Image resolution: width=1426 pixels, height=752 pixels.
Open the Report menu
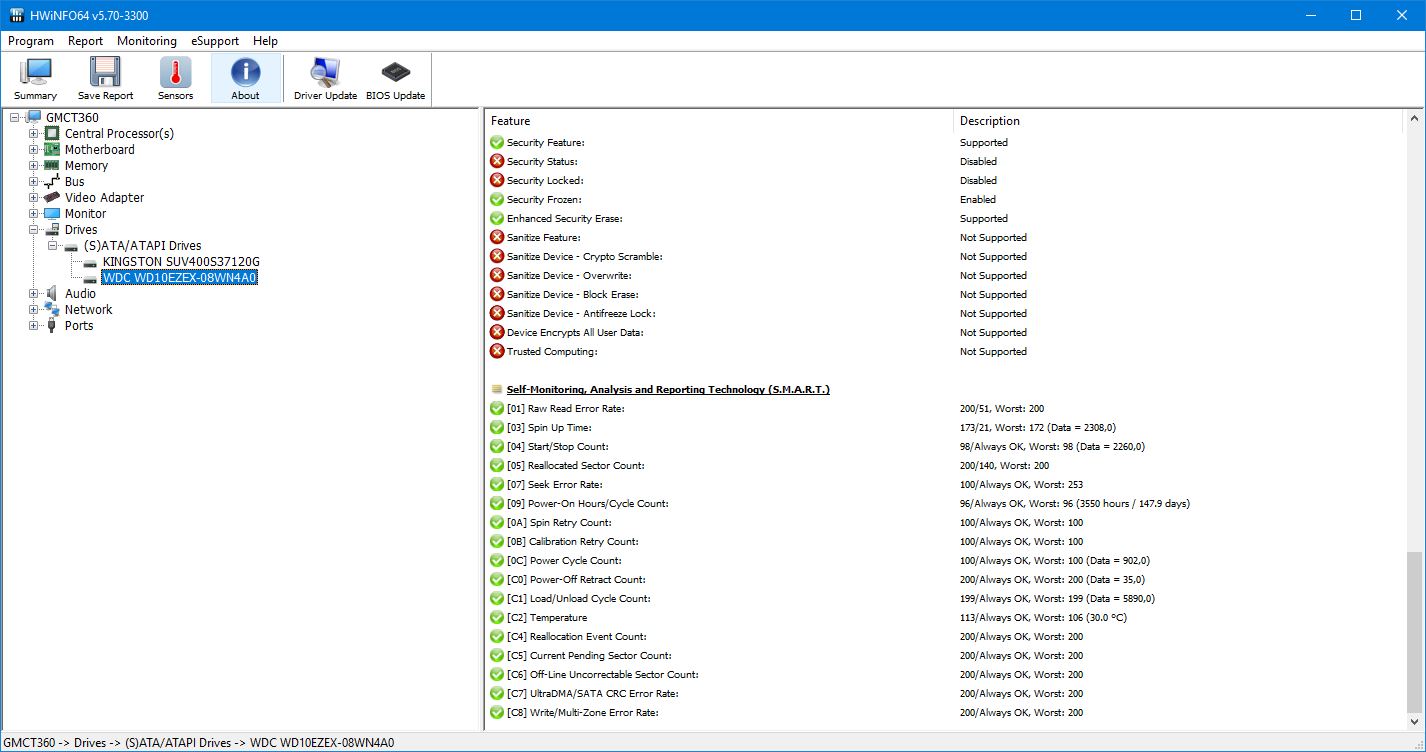tap(86, 41)
